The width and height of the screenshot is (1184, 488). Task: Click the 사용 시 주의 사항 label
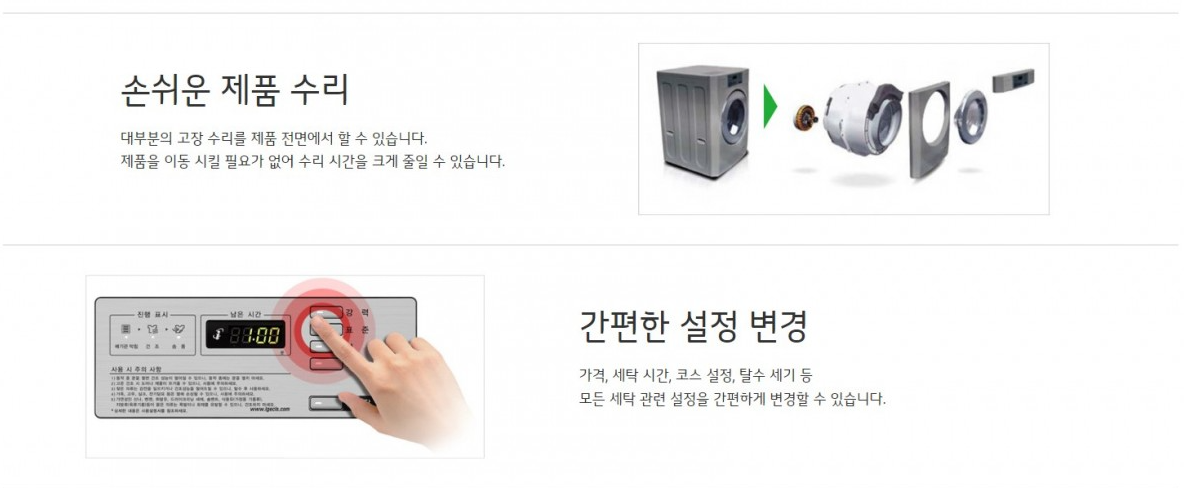[x=135, y=369]
